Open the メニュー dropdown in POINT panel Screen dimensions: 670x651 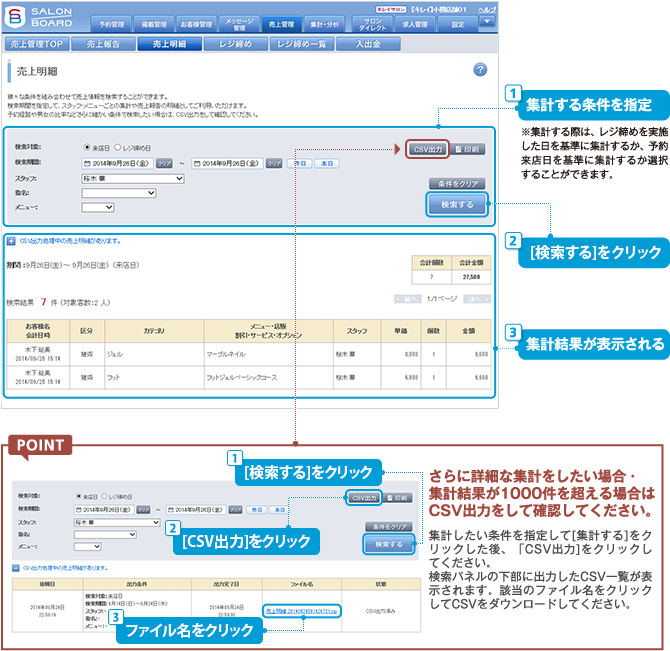pyautogui.click(x=88, y=546)
